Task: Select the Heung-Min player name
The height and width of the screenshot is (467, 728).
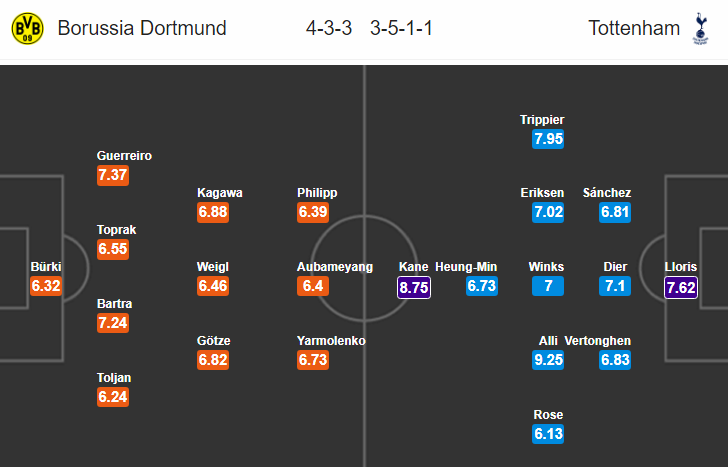Action: [466, 267]
